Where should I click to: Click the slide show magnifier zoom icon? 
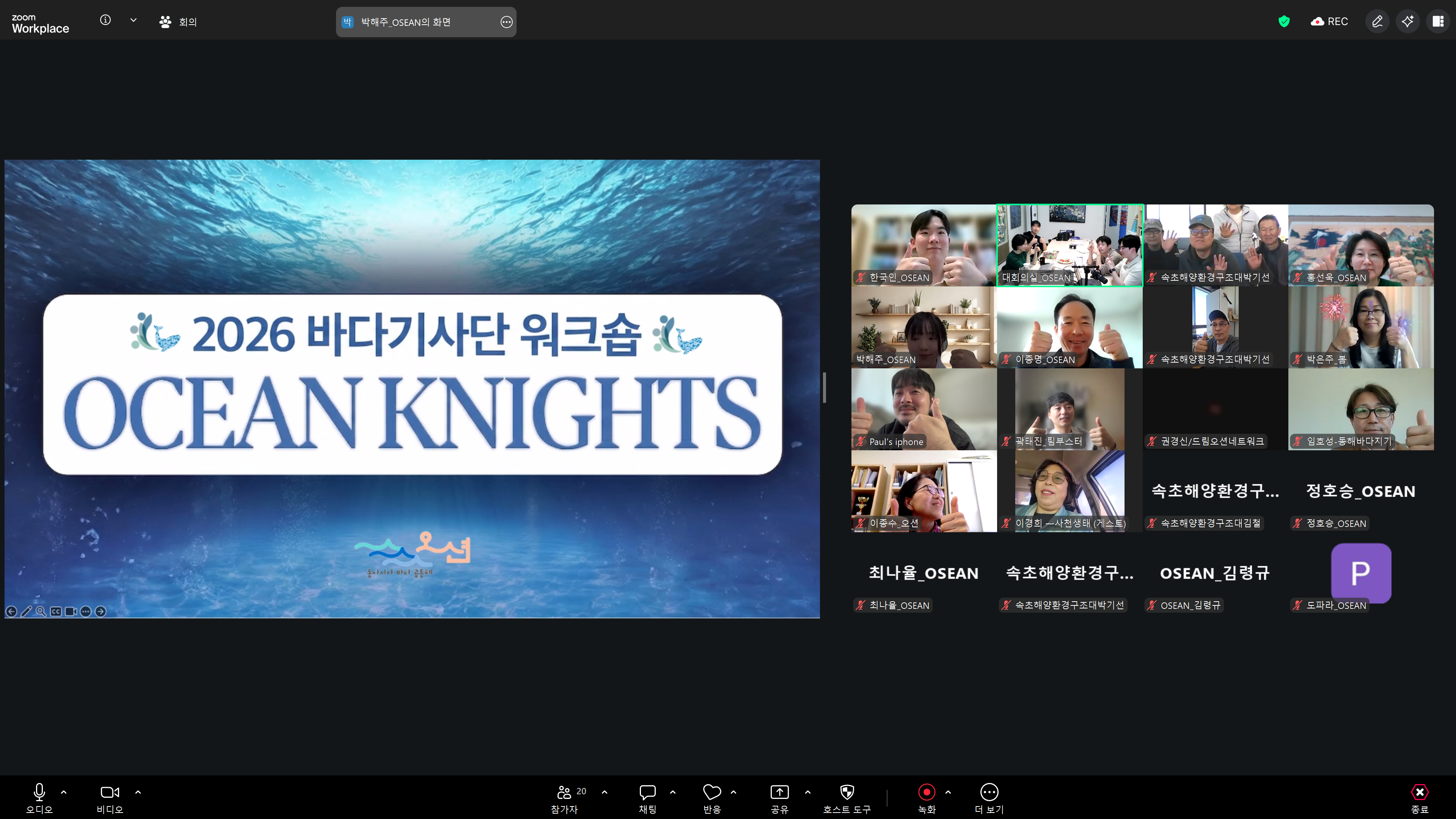[x=41, y=611]
